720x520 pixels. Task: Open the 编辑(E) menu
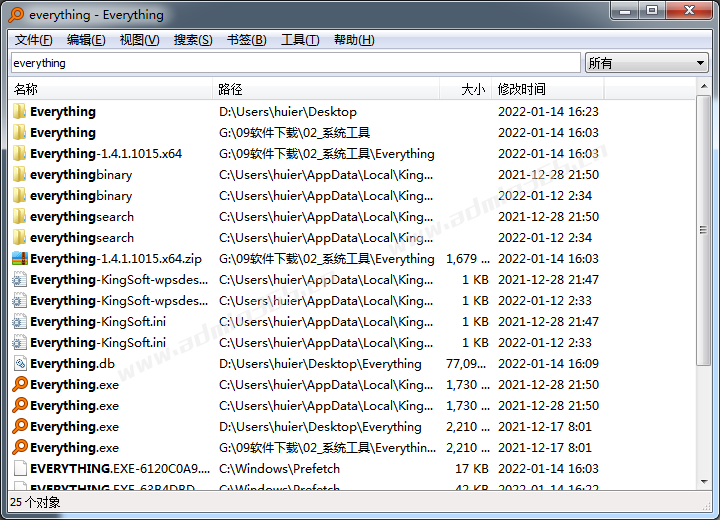(x=86, y=40)
